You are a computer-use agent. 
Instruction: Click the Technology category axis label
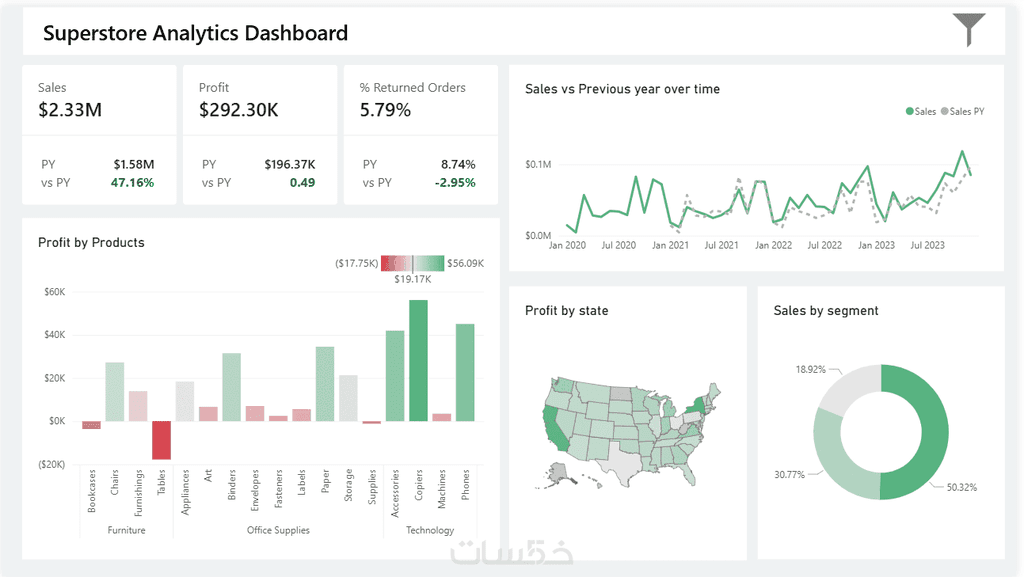[430, 530]
